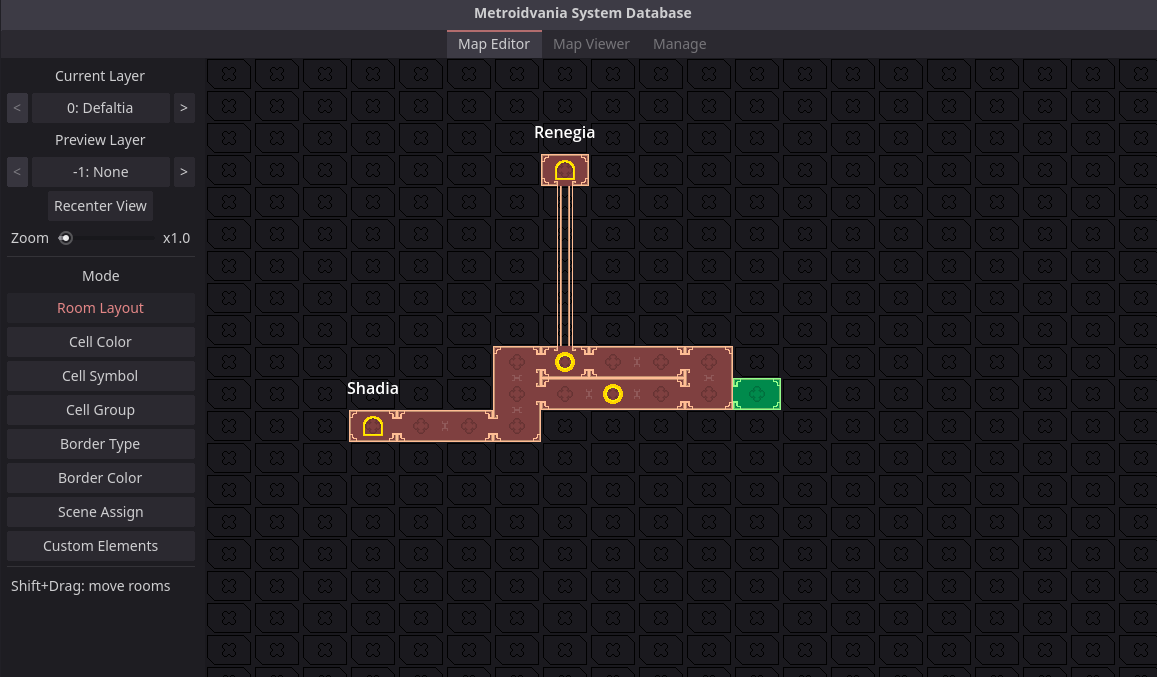
Task: Select Border Type mode
Action: click(x=100, y=444)
